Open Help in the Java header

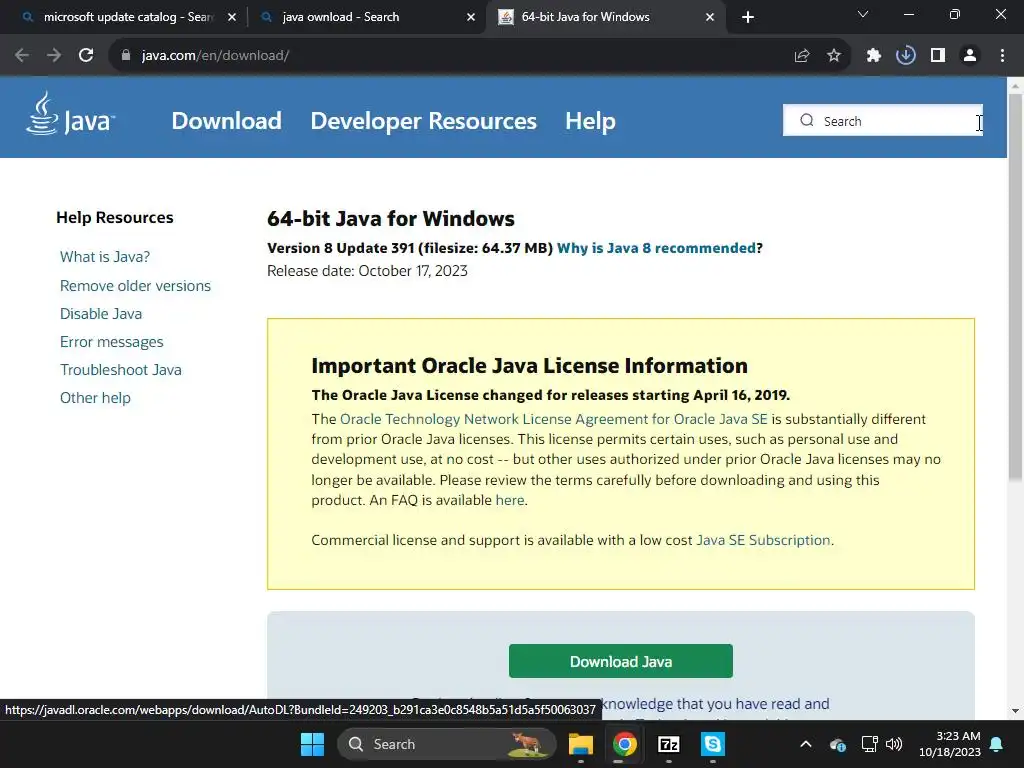click(x=590, y=121)
